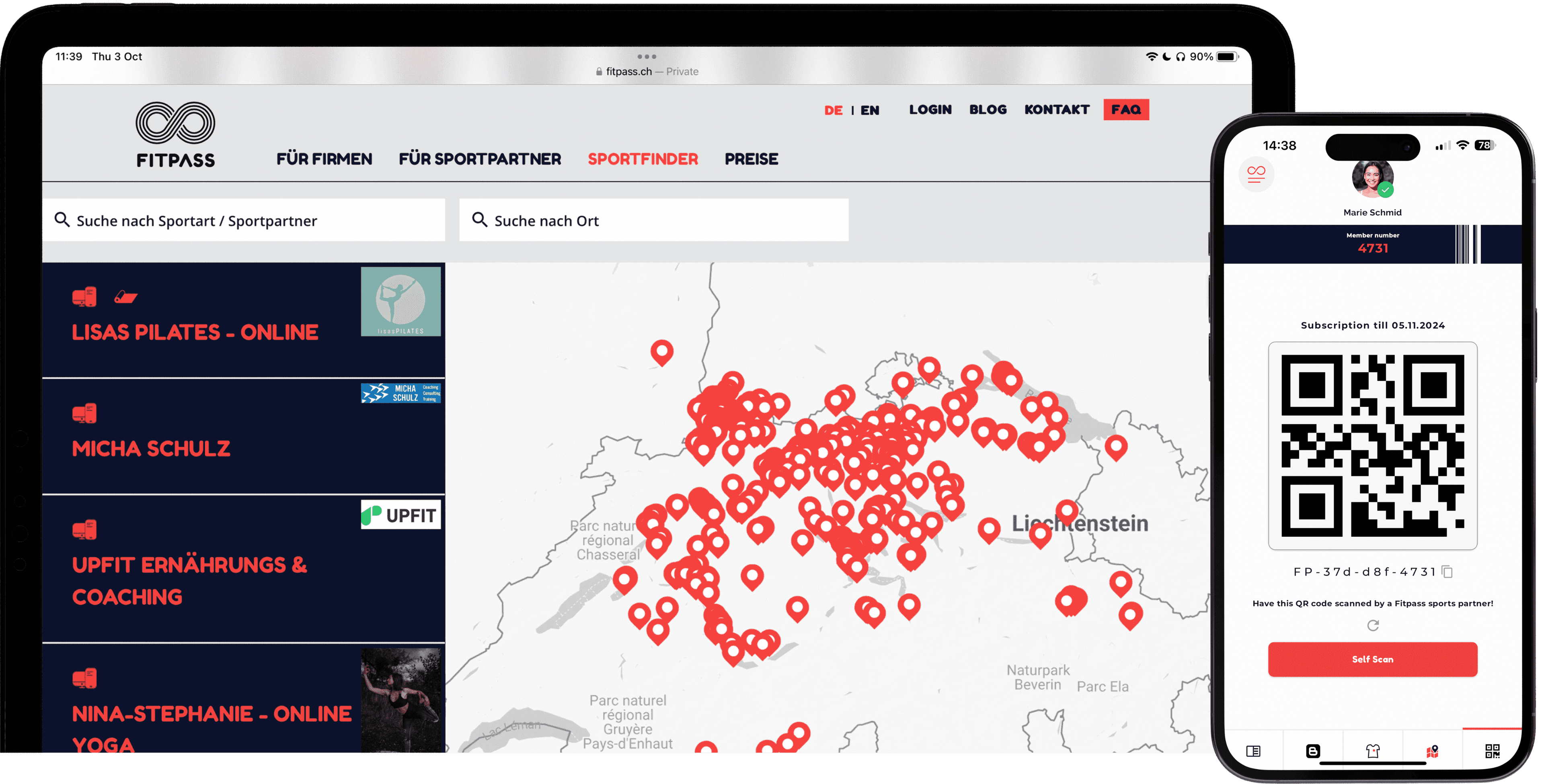Open the LISAS PILATES - ONLINE listing

tap(195, 332)
